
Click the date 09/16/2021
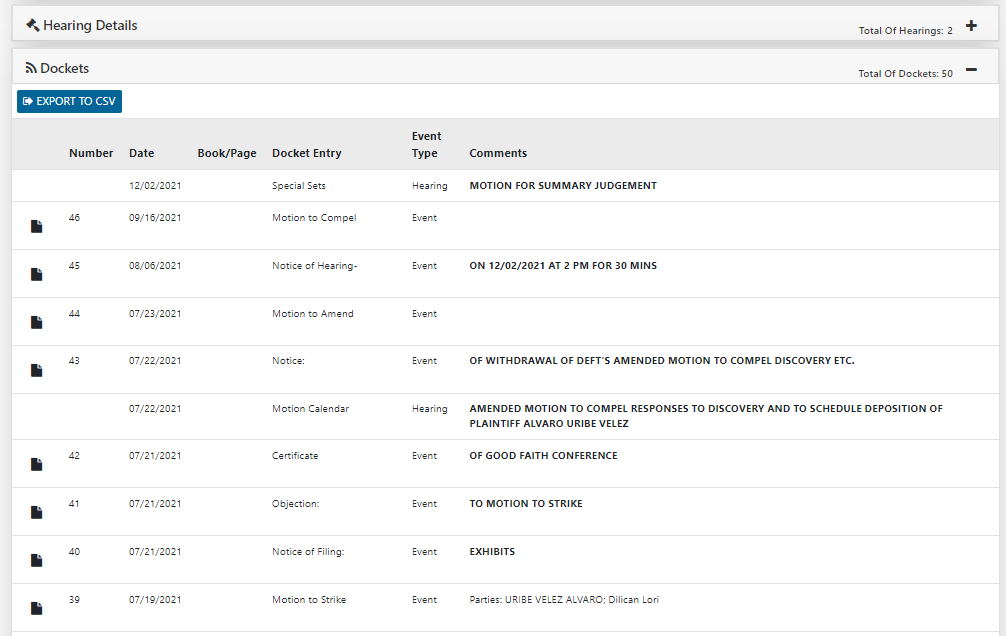(x=155, y=218)
